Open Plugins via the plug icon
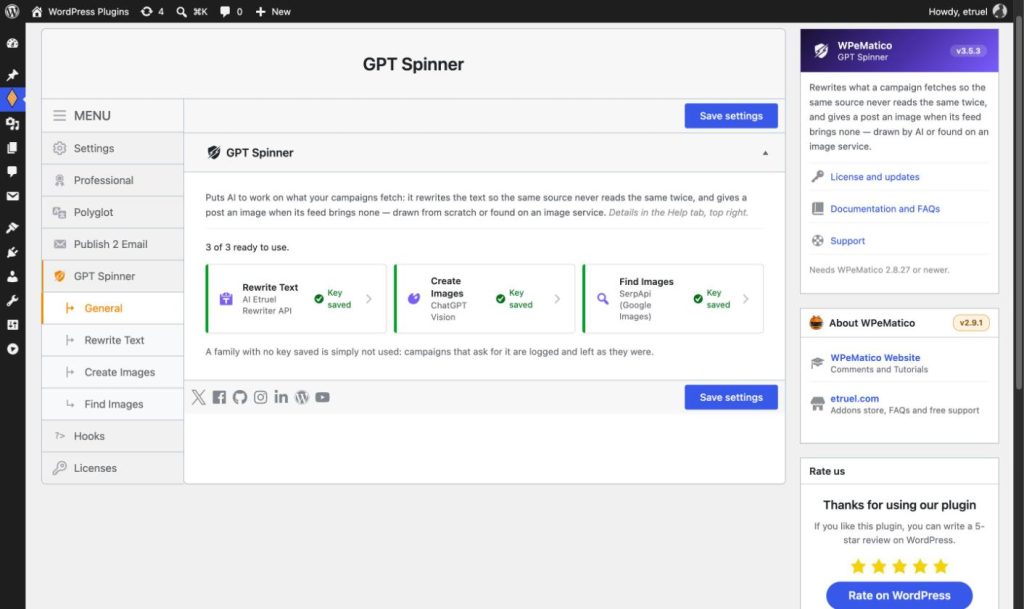The height and width of the screenshot is (609, 1024). pyautogui.click(x=12, y=252)
